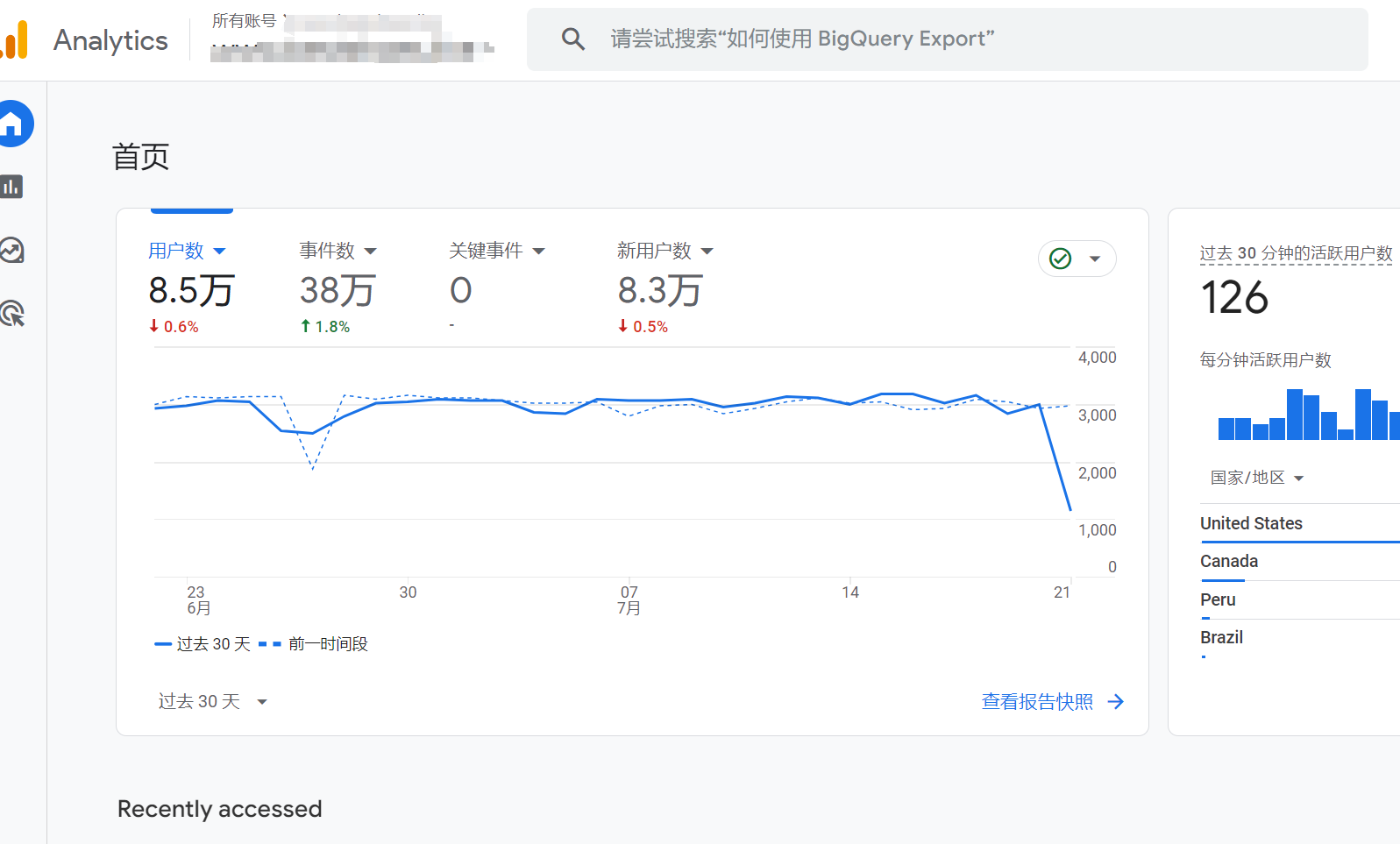Viewport: 1400px width, 844px height.
Task: Click the 过去 30 分钟的活跃用户数 heading
Action: point(1296,253)
